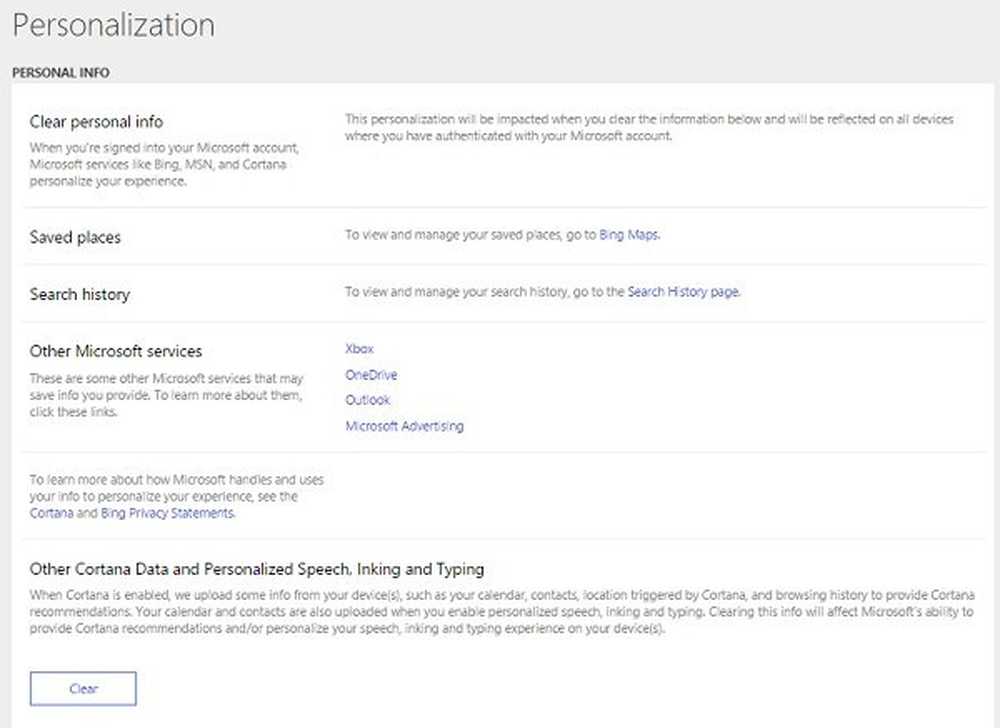Open the Bing Maps link
Image resolution: width=1000 pixels, height=728 pixels.
[629, 236]
